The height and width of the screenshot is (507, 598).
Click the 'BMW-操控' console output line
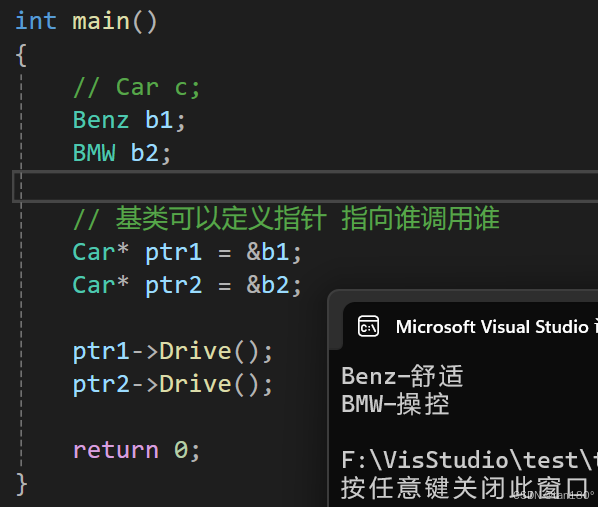pos(395,404)
